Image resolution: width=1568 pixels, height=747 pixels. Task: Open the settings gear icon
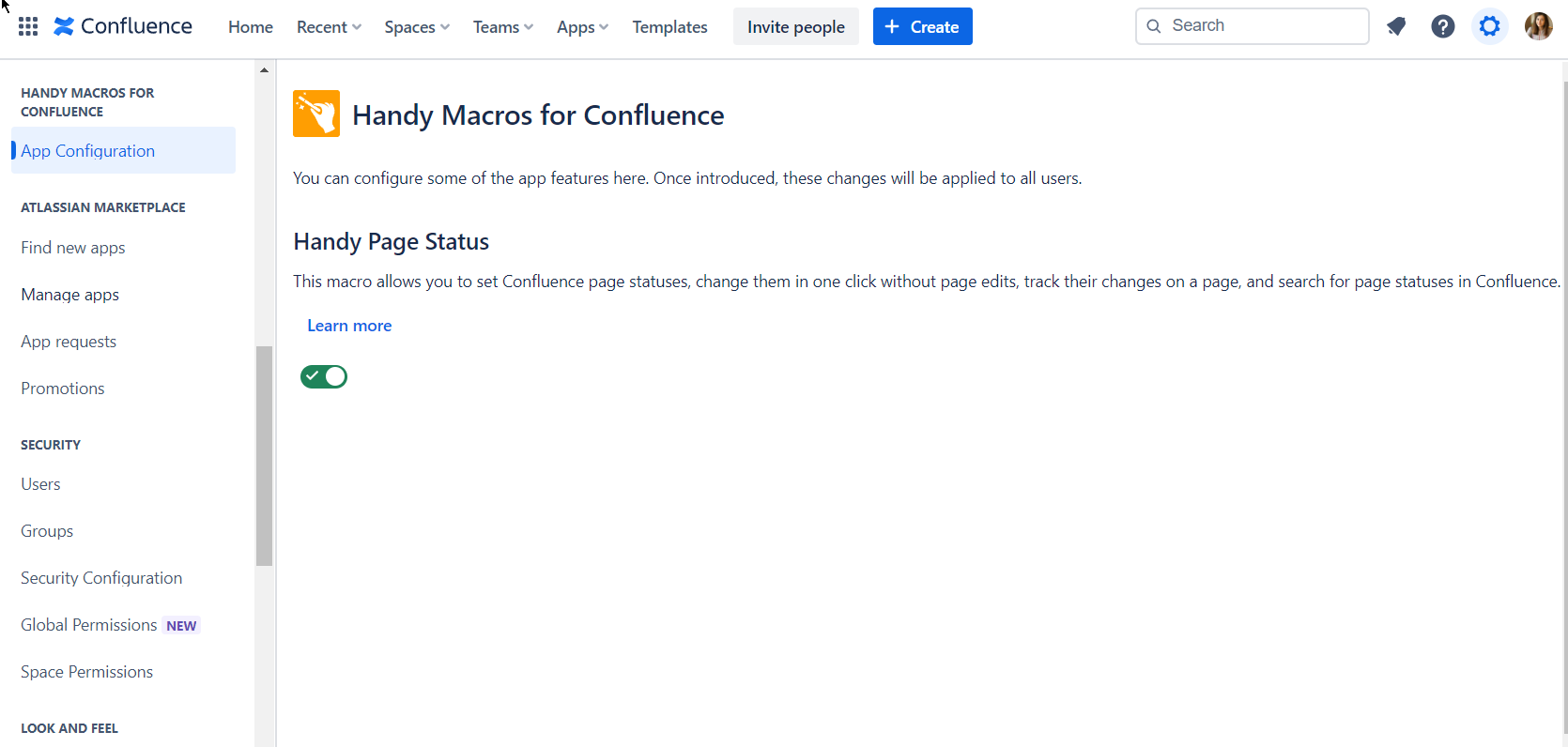[x=1490, y=26]
